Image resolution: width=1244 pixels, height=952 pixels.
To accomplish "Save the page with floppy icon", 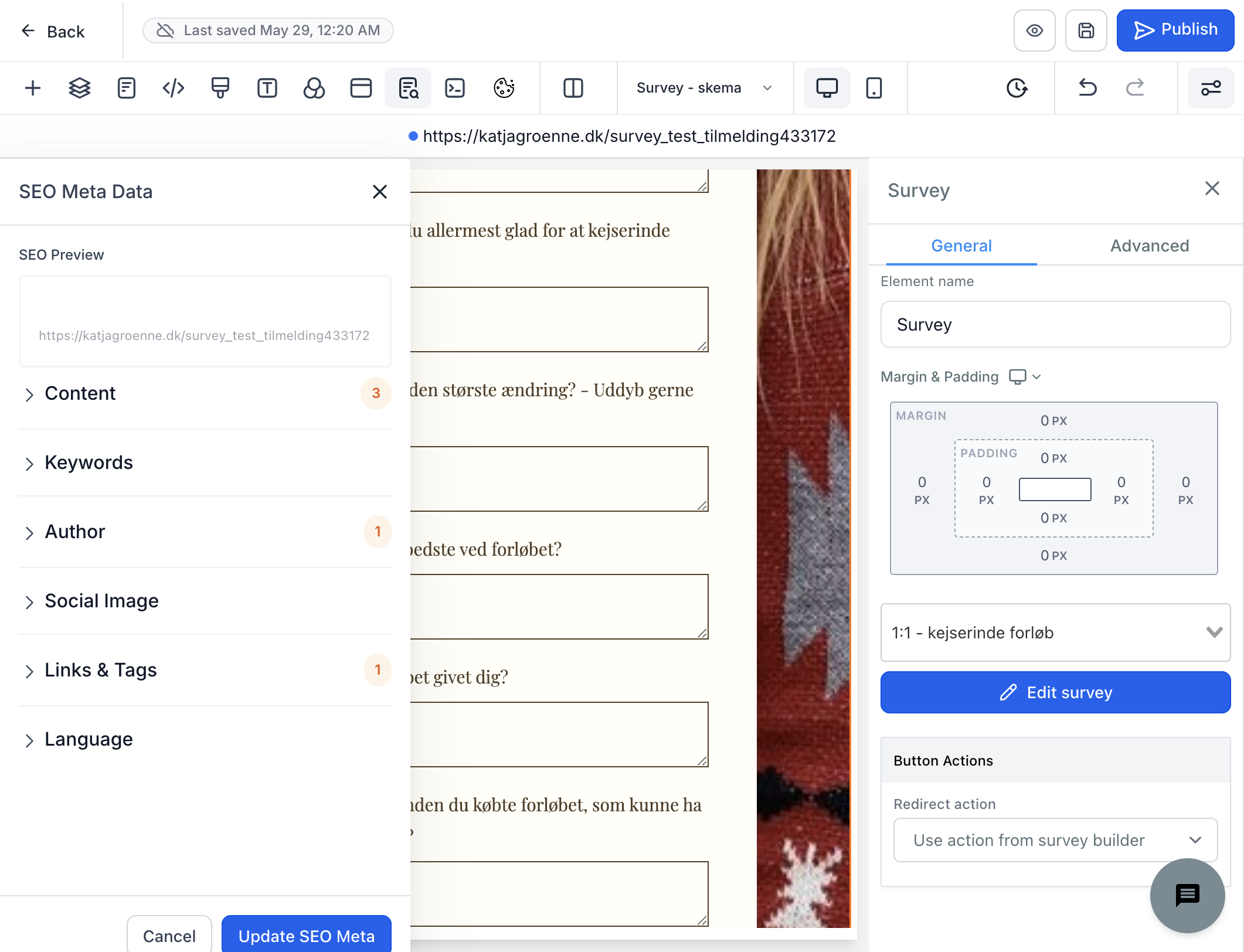I will [1086, 30].
